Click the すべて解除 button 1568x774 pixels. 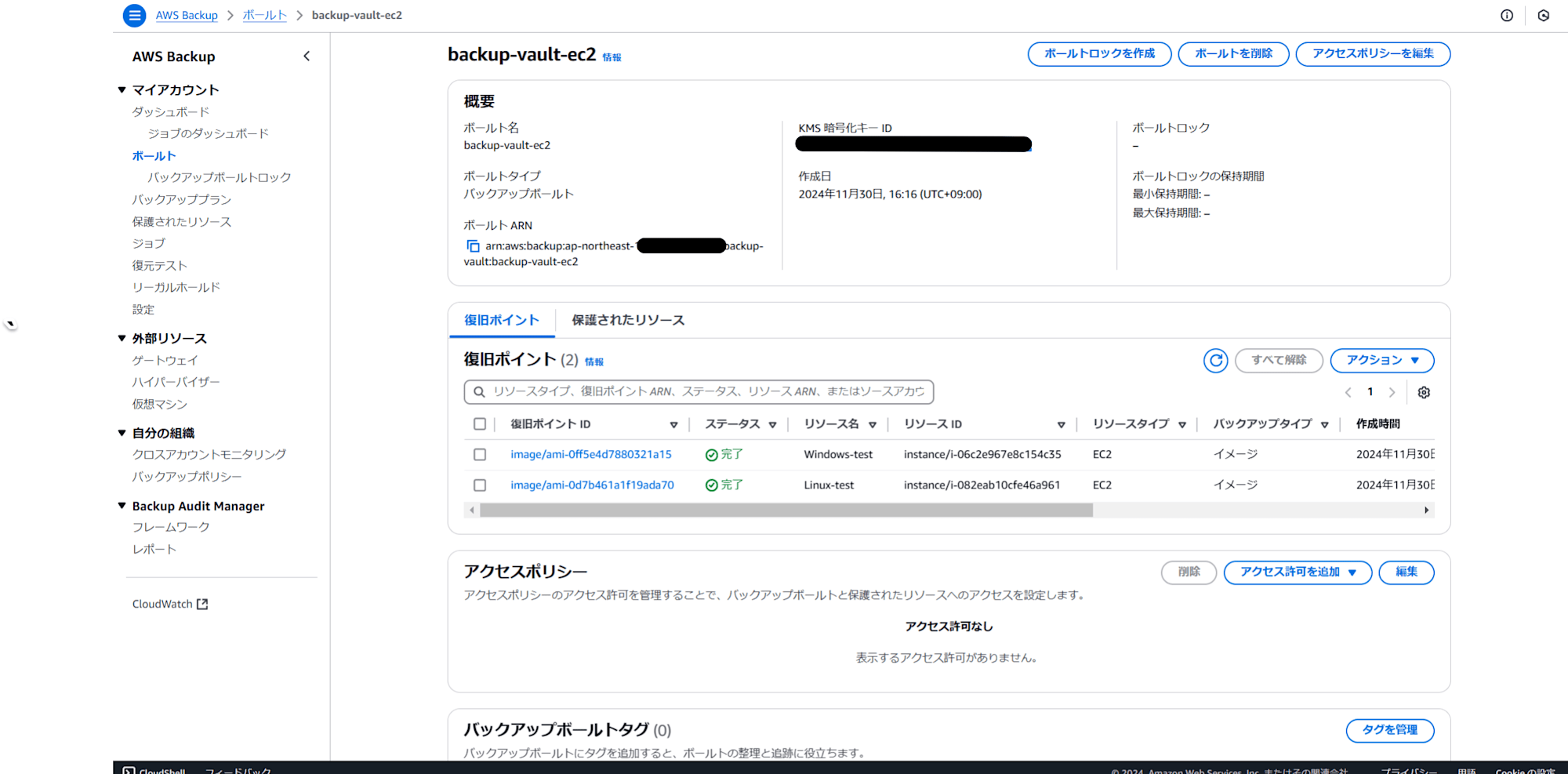click(x=1279, y=360)
